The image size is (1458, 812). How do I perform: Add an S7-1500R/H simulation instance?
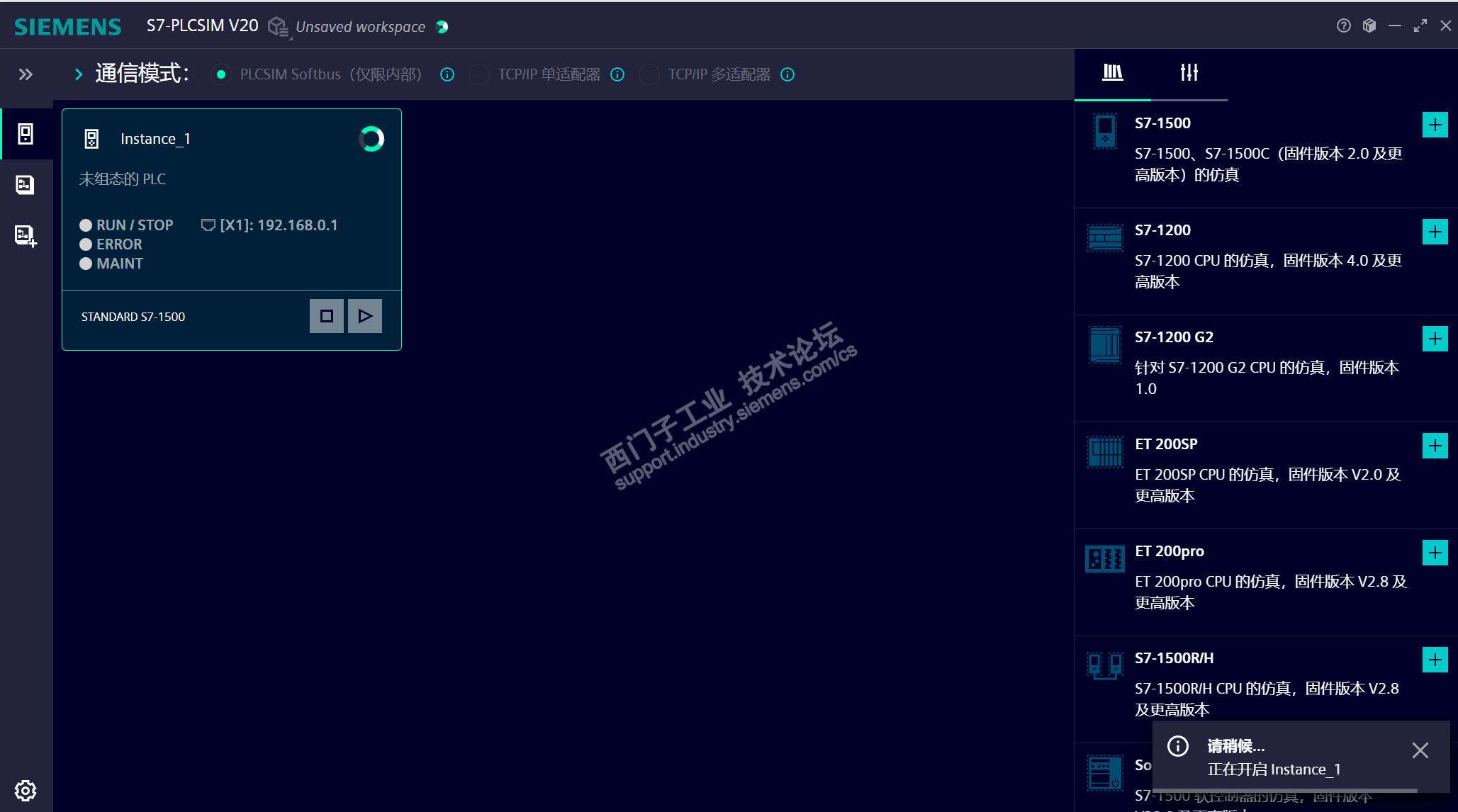[x=1435, y=660]
